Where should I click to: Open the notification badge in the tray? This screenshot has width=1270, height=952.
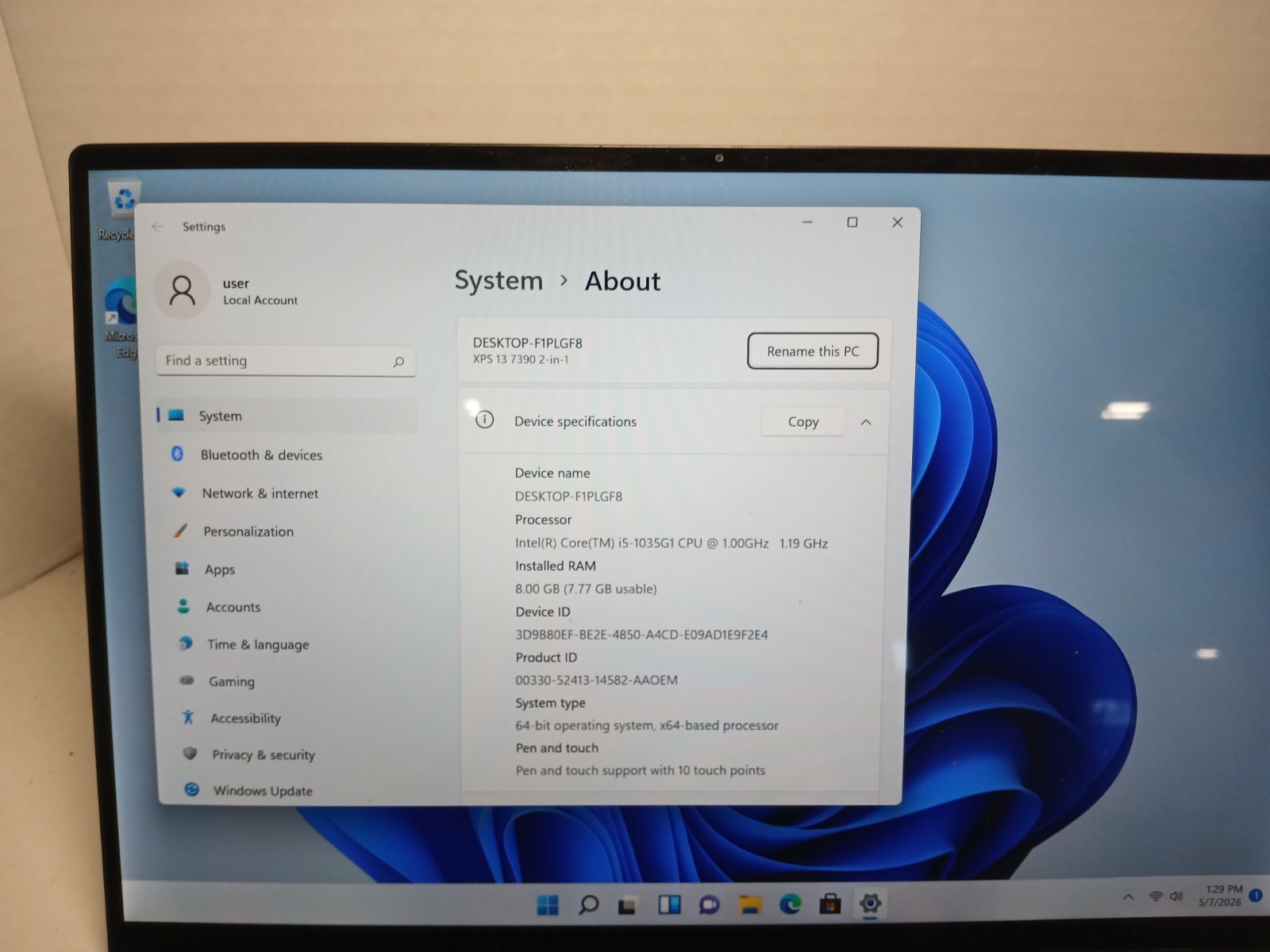[x=1256, y=895]
